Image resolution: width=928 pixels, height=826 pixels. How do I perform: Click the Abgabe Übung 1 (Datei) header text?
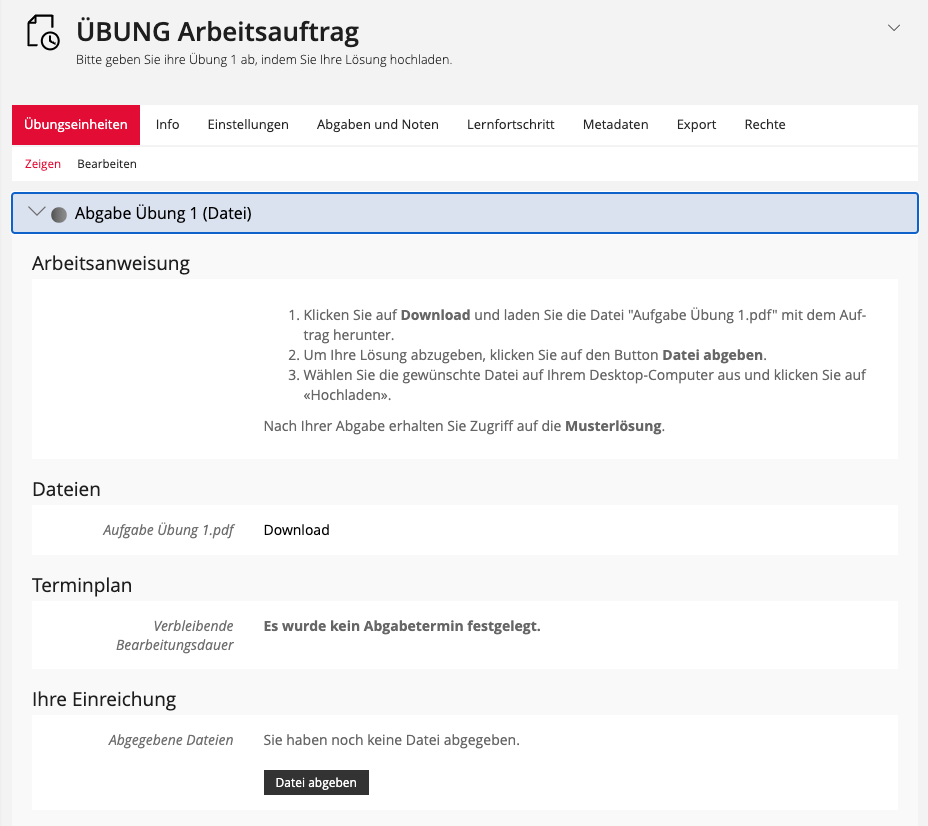coord(163,213)
